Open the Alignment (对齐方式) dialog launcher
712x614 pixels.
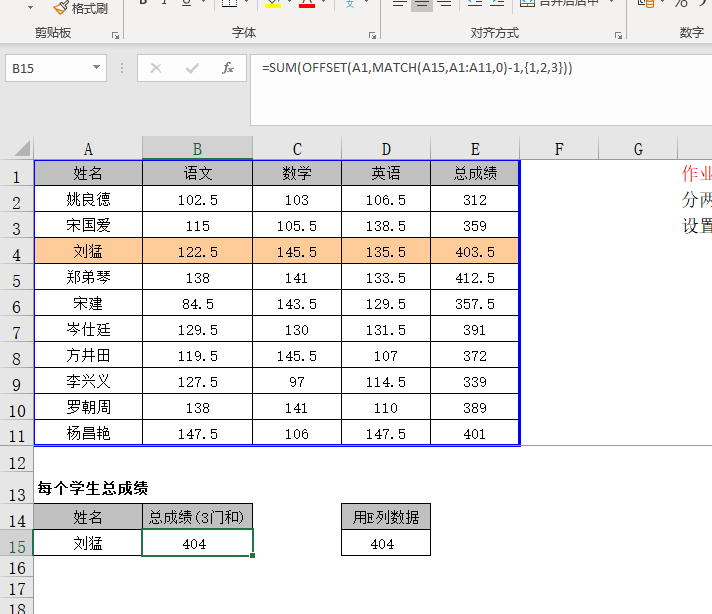pyautogui.click(x=618, y=35)
